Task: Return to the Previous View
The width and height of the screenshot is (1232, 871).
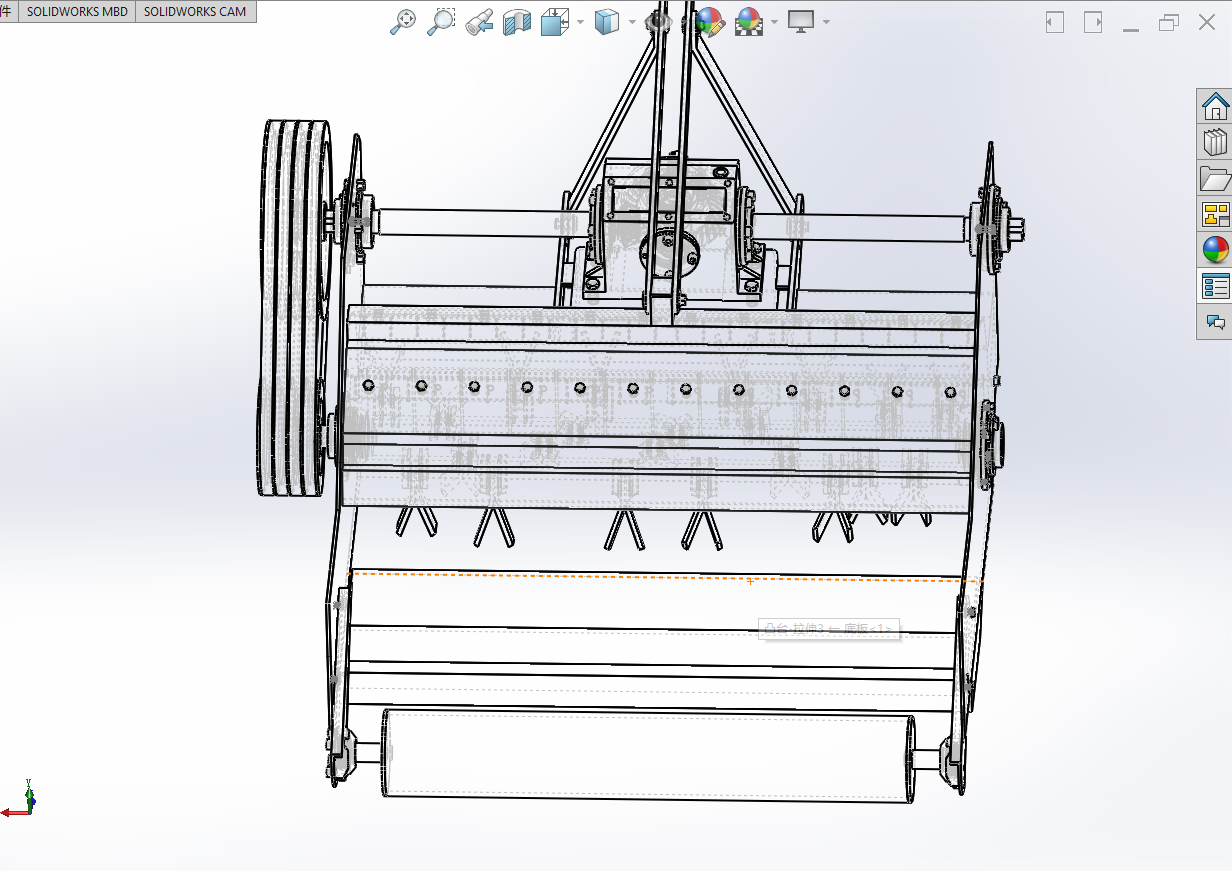Action: [479, 22]
